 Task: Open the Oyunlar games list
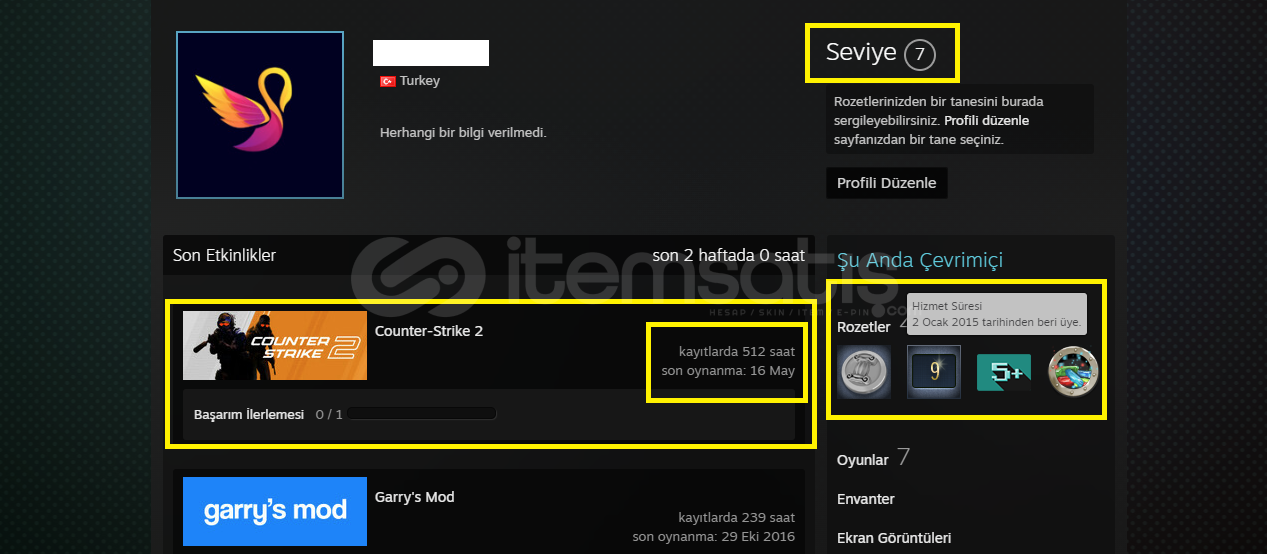pos(863,460)
